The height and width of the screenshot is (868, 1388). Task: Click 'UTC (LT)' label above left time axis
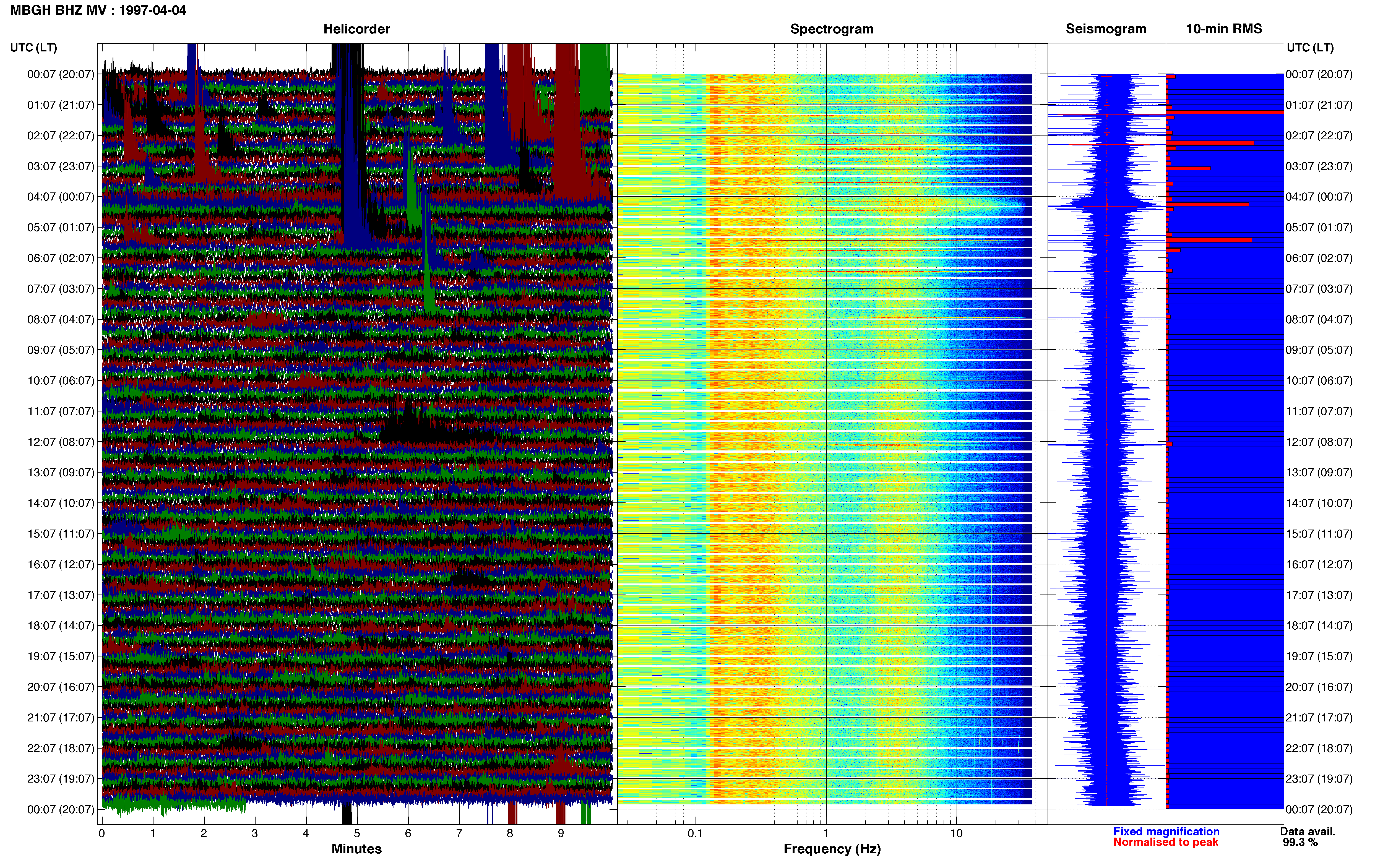pyautogui.click(x=34, y=48)
